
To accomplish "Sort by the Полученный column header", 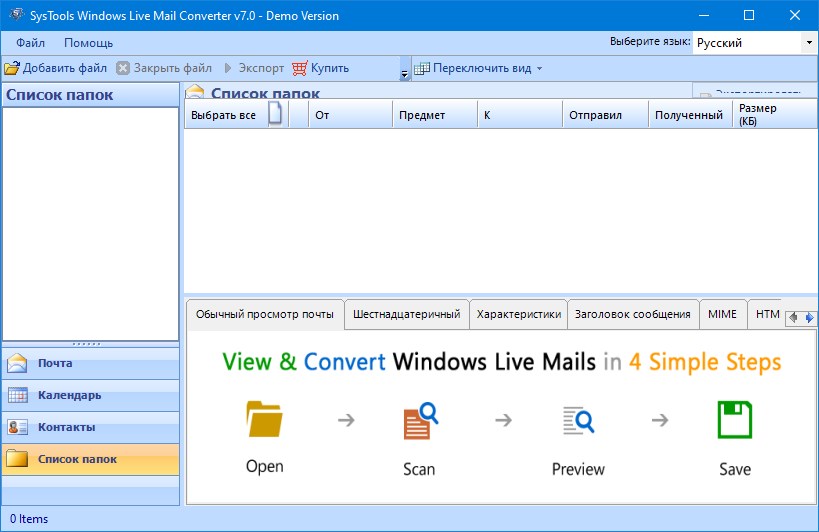I will point(691,115).
